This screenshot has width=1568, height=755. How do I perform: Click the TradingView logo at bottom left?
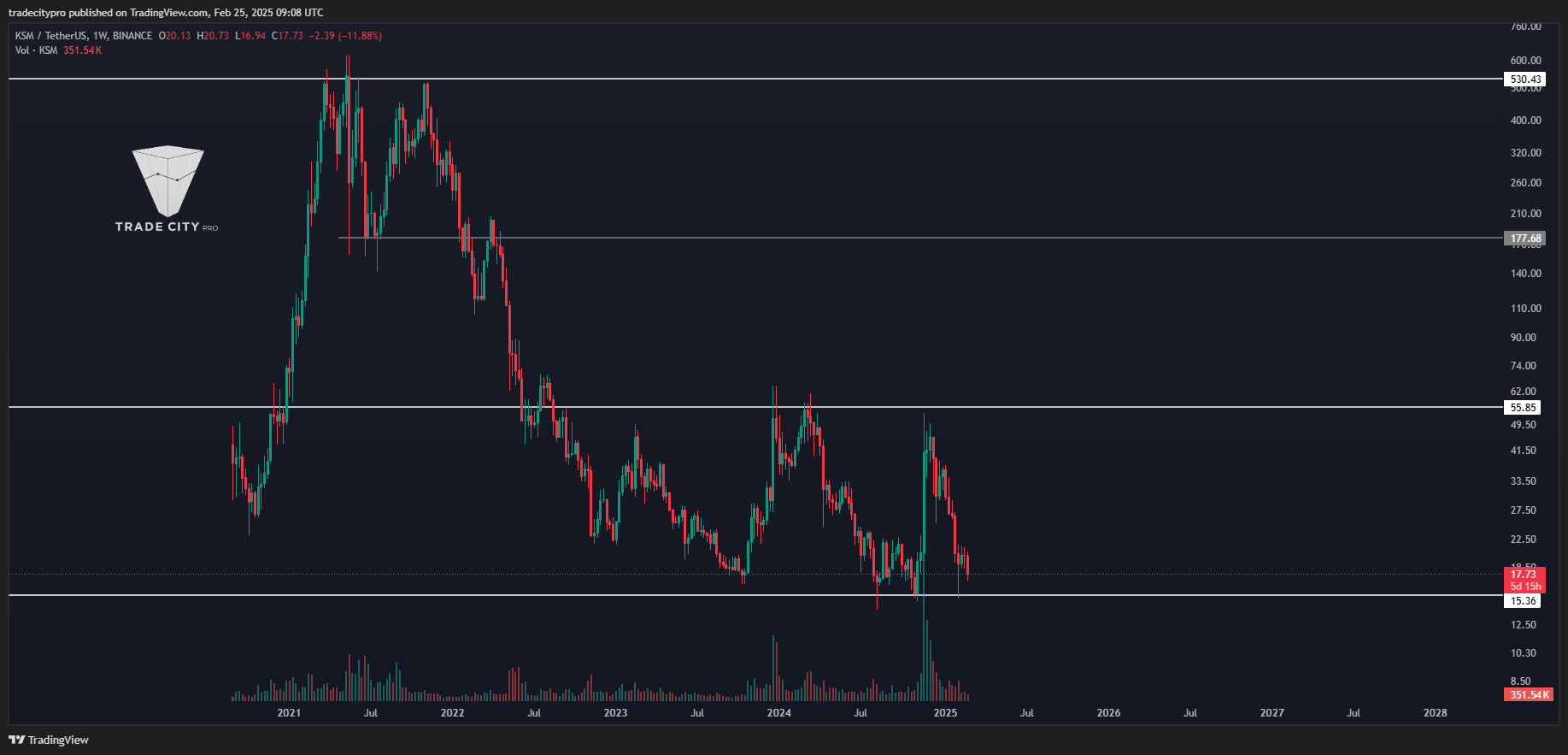click(49, 740)
